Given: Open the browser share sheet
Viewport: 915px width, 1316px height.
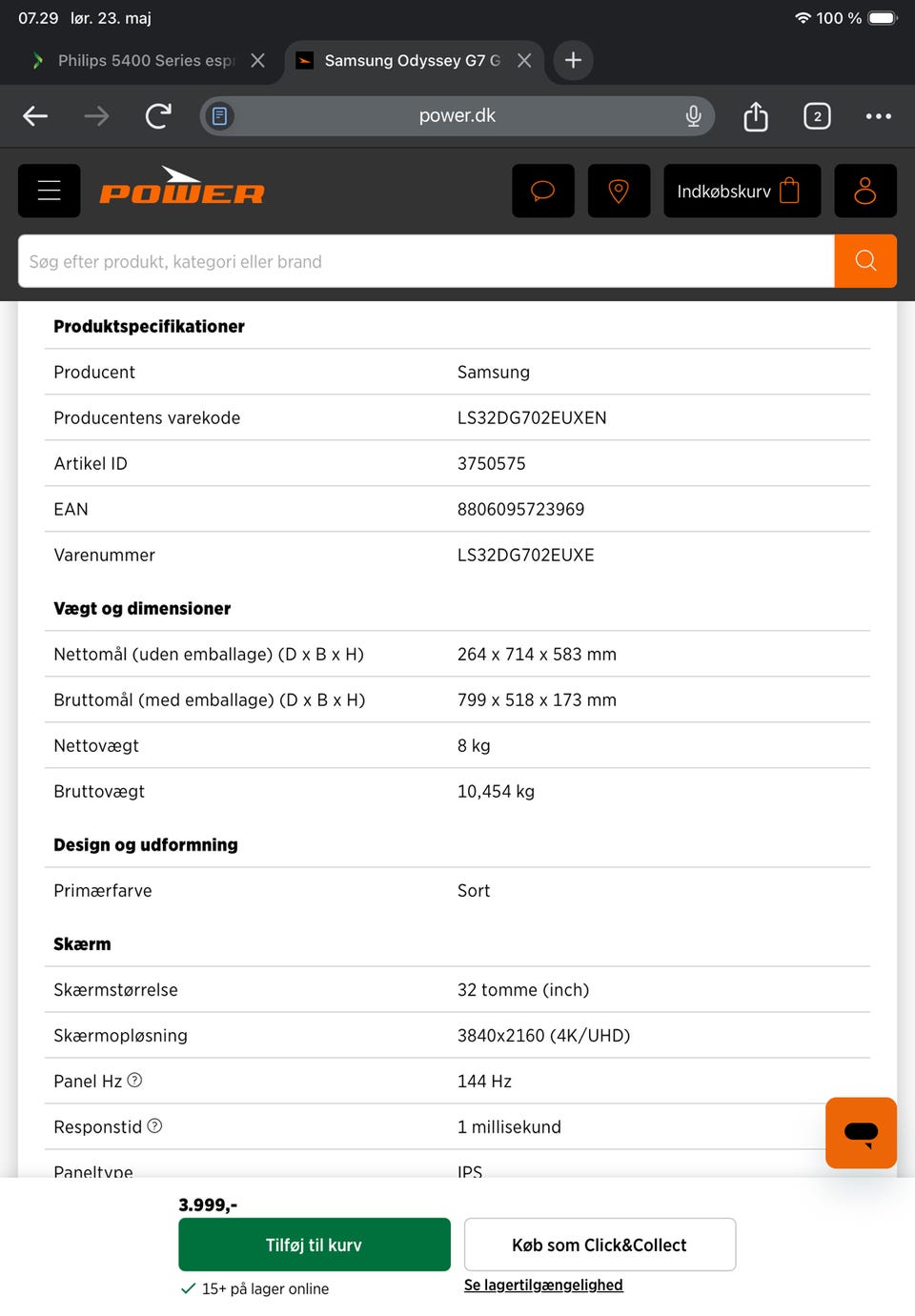Looking at the screenshot, I should click(756, 116).
